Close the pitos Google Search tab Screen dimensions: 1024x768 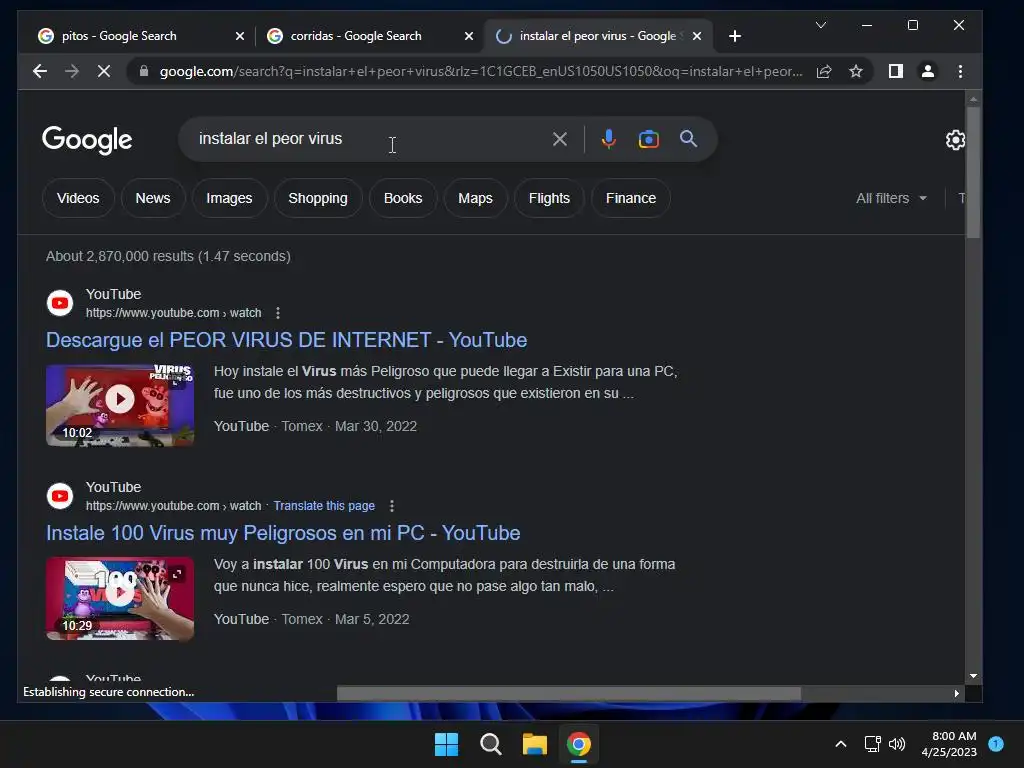pyautogui.click(x=240, y=36)
